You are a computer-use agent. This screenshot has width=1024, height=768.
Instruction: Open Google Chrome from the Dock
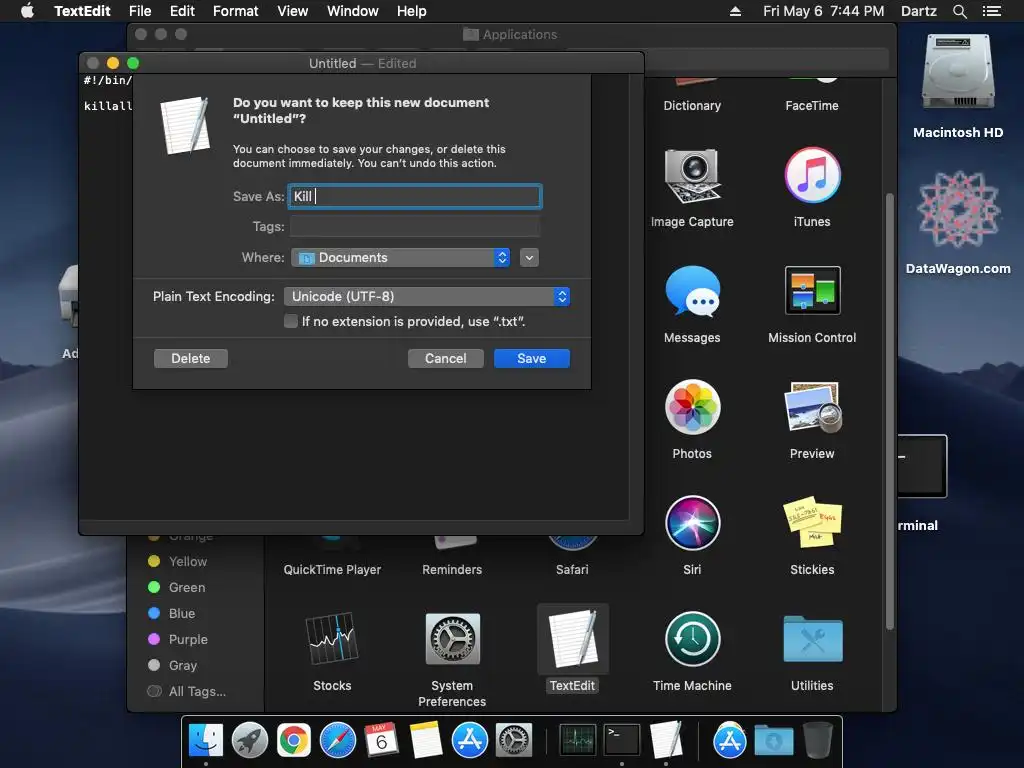click(x=294, y=740)
